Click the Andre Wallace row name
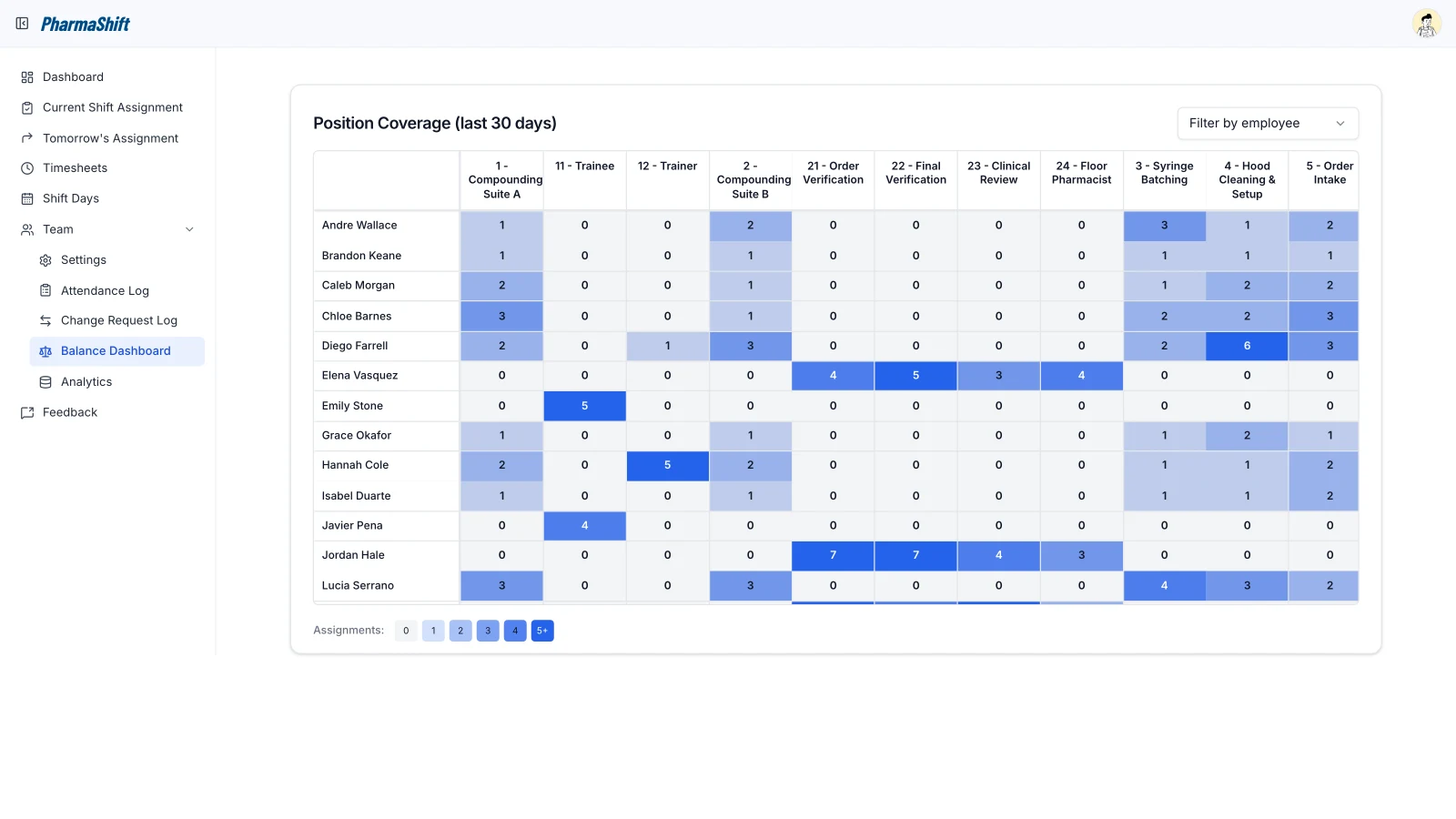This screenshot has width=1456, height=819. click(359, 226)
